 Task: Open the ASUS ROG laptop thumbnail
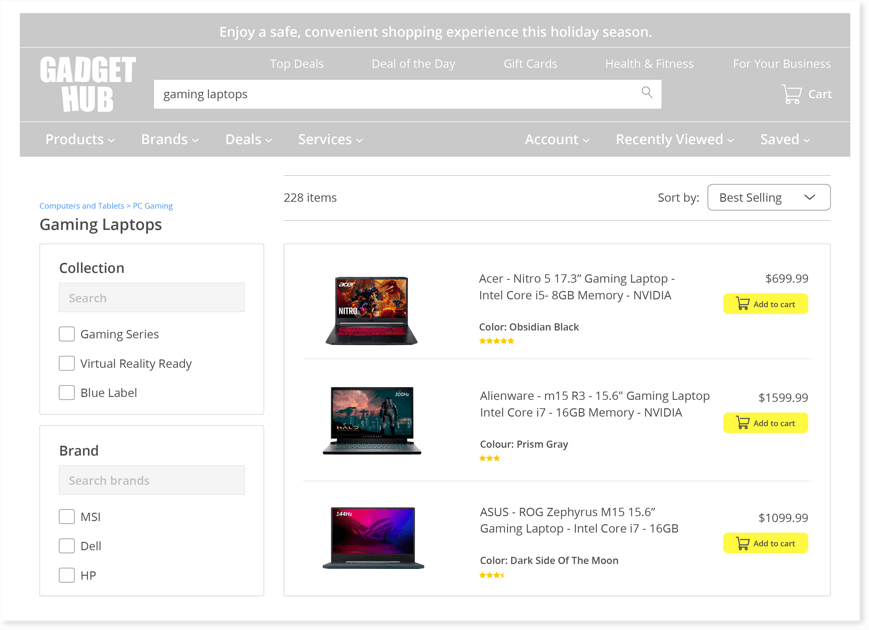point(373,537)
